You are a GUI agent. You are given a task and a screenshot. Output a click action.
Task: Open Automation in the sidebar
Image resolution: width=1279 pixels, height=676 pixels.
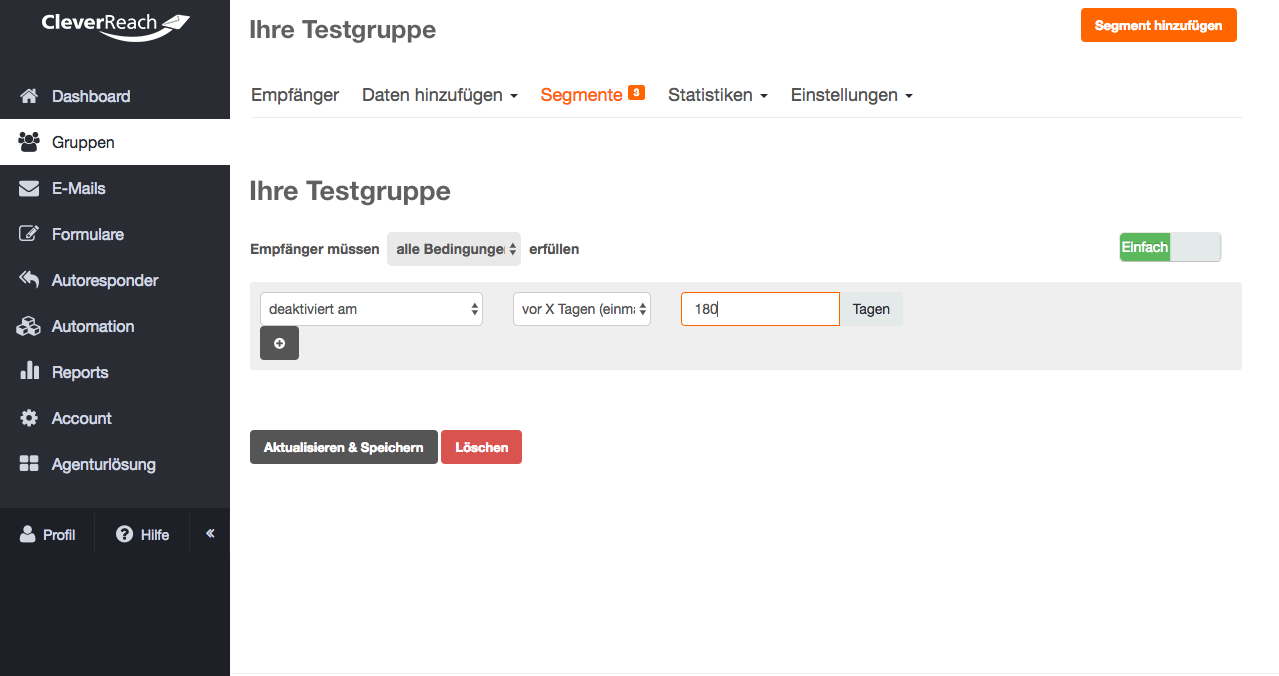tap(115, 326)
